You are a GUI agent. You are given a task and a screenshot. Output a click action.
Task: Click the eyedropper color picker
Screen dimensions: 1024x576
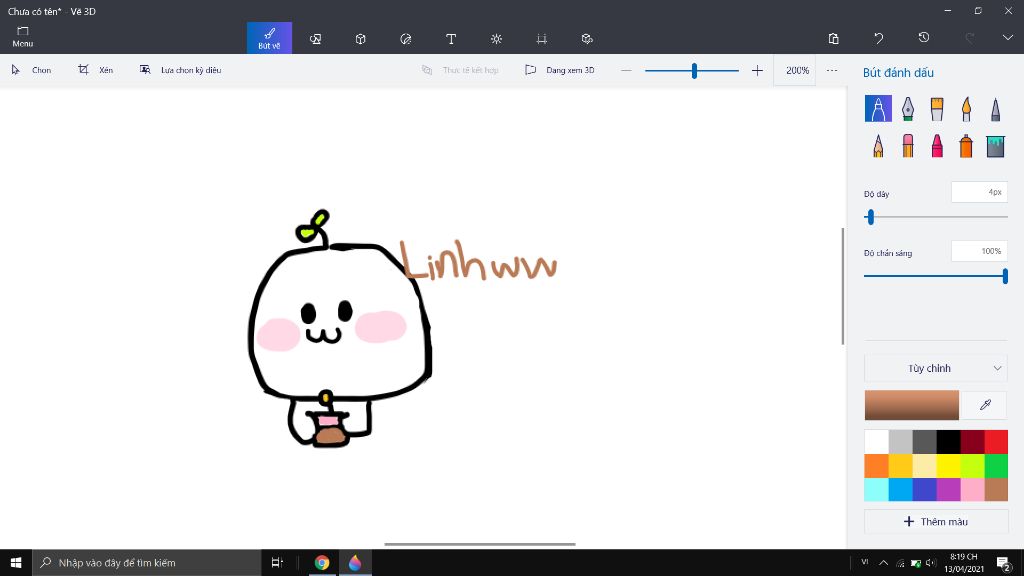(985, 405)
